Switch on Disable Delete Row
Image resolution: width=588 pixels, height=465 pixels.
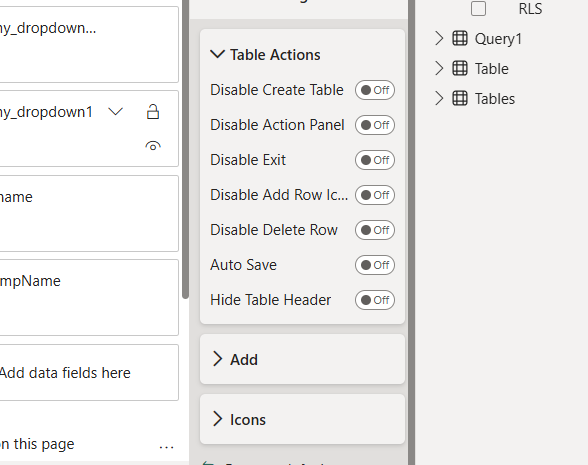click(x=375, y=230)
